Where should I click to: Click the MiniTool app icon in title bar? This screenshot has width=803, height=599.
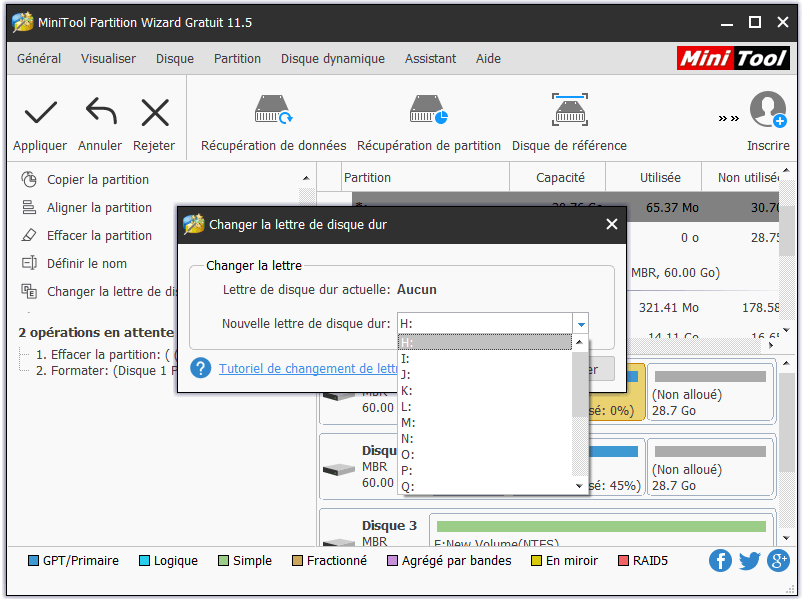(23, 23)
